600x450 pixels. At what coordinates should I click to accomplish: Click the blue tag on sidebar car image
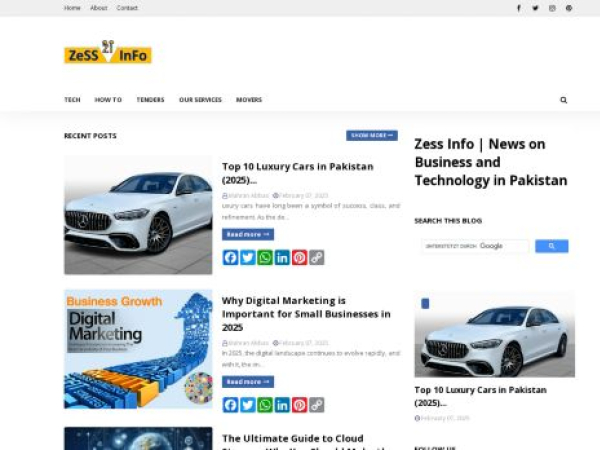(x=425, y=303)
